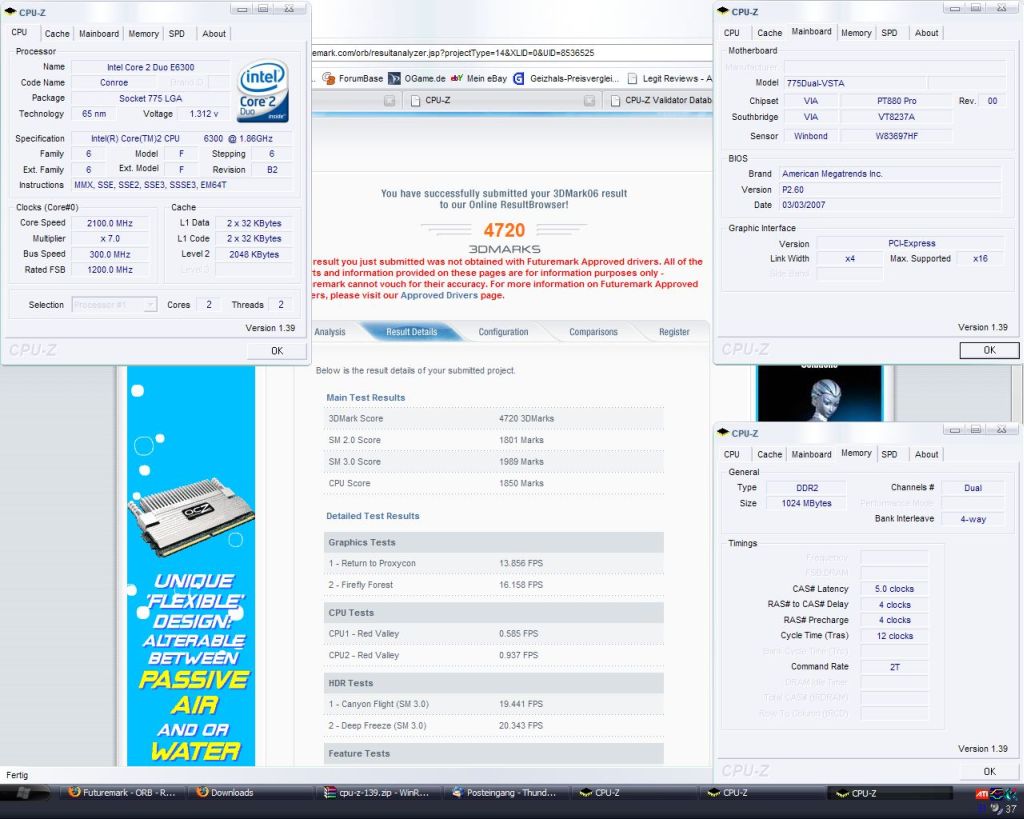Open the cpu-z-139.zip WinRAR taskbar item
The image size is (1024, 819).
tap(379, 793)
